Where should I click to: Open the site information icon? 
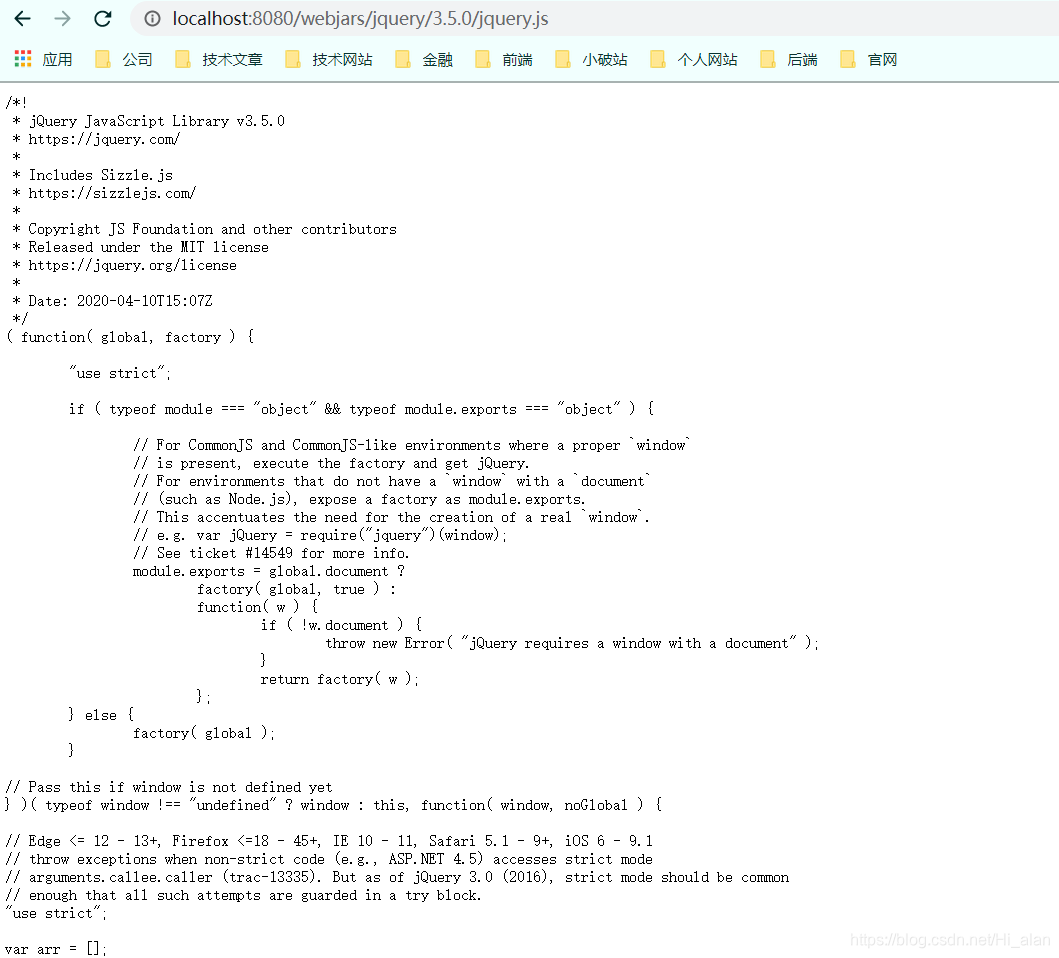[153, 19]
